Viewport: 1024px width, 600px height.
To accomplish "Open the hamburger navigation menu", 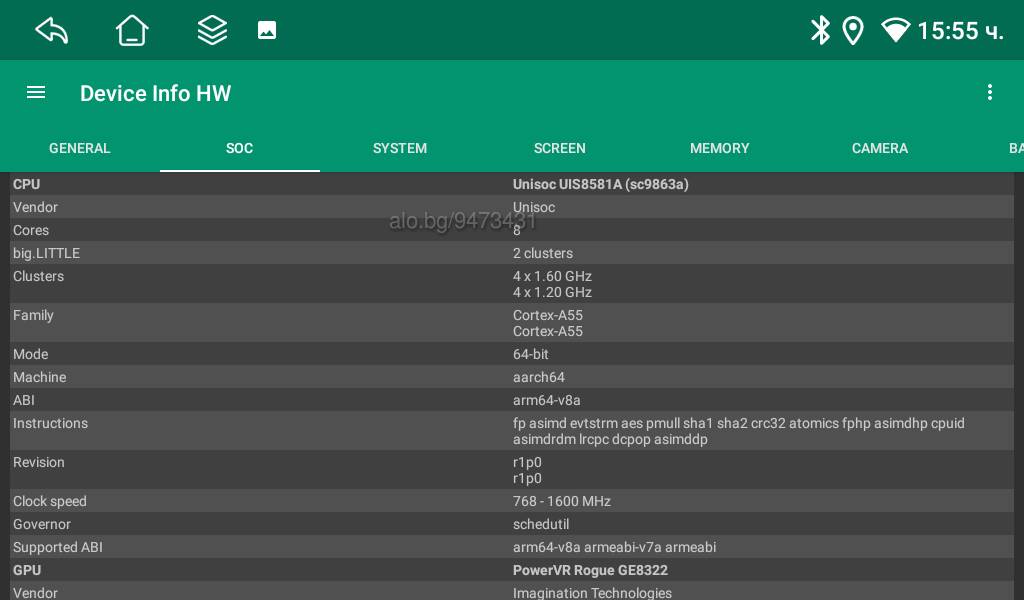I will (36, 93).
